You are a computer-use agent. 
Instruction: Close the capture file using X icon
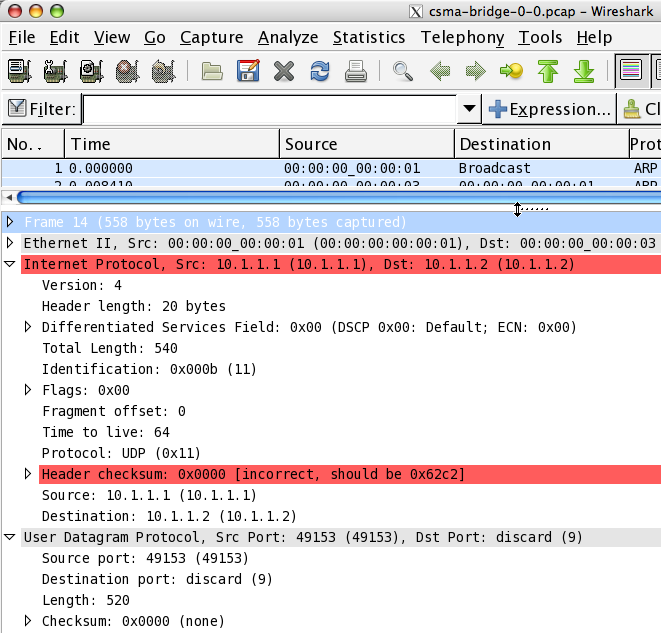[x=284, y=71]
